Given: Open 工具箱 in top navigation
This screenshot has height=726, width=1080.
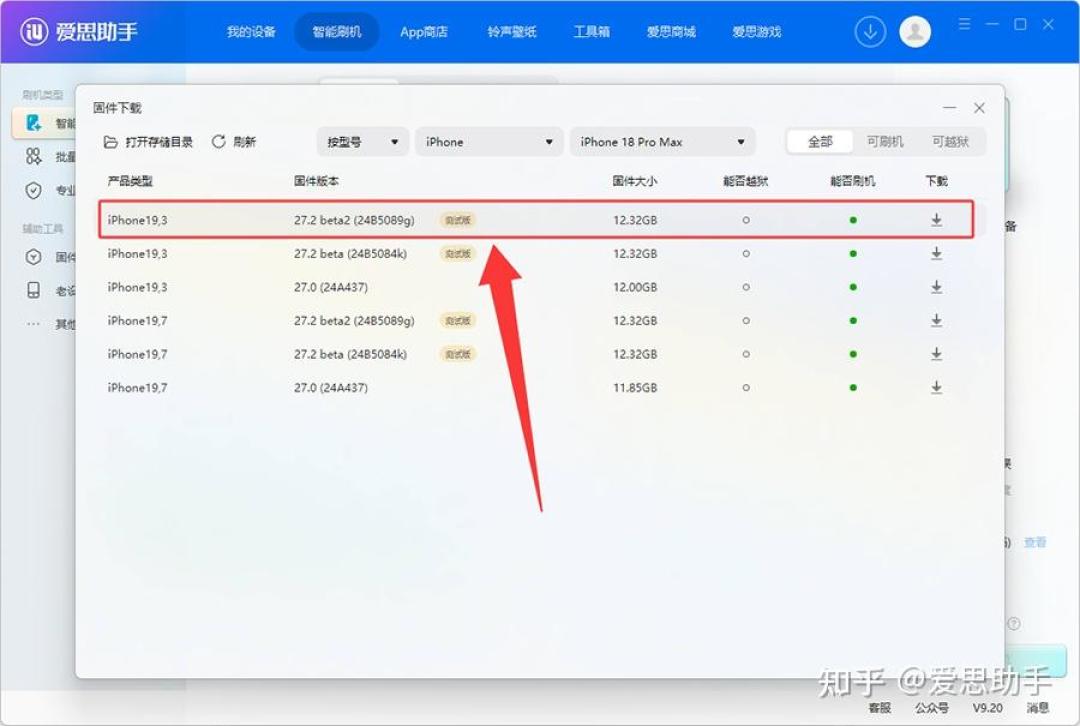Looking at the screenshot, I should [x=591, y=32].
